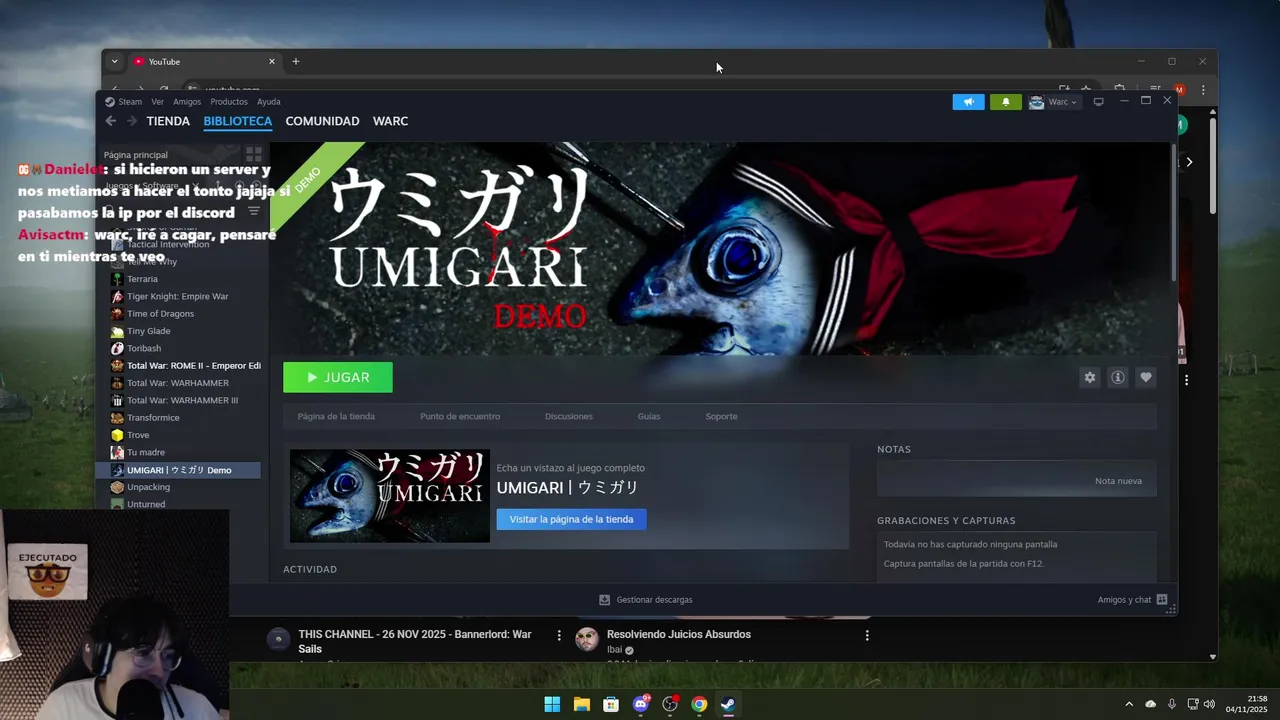Open the Amigos menu
This screenshot has width=1280, height=720.
[x=187, y=102]
